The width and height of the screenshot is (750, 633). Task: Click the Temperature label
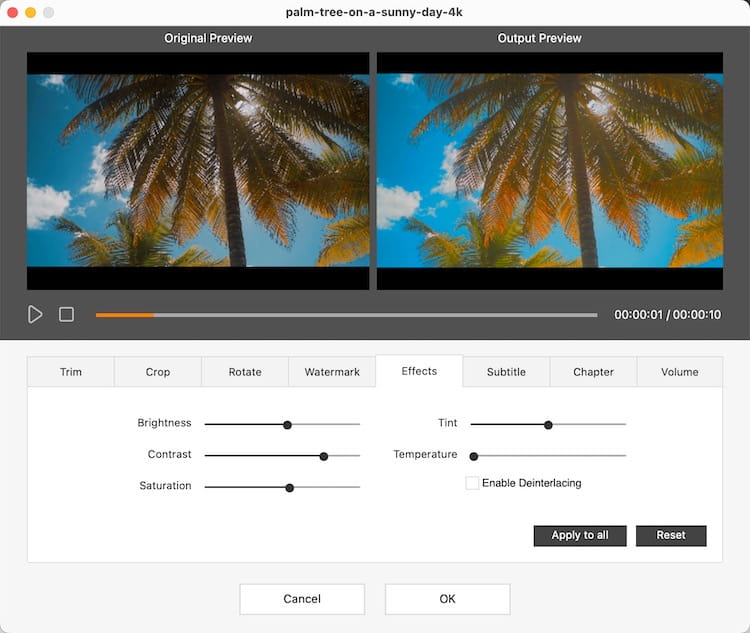coord(425,455)
